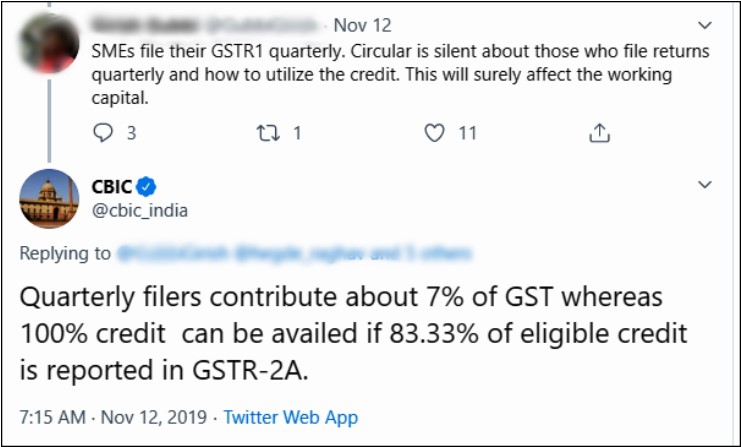Expand the chevron menu on Nov 12 tweet
The width and height of the screenshot is (741, 447).
coord(705,25)
